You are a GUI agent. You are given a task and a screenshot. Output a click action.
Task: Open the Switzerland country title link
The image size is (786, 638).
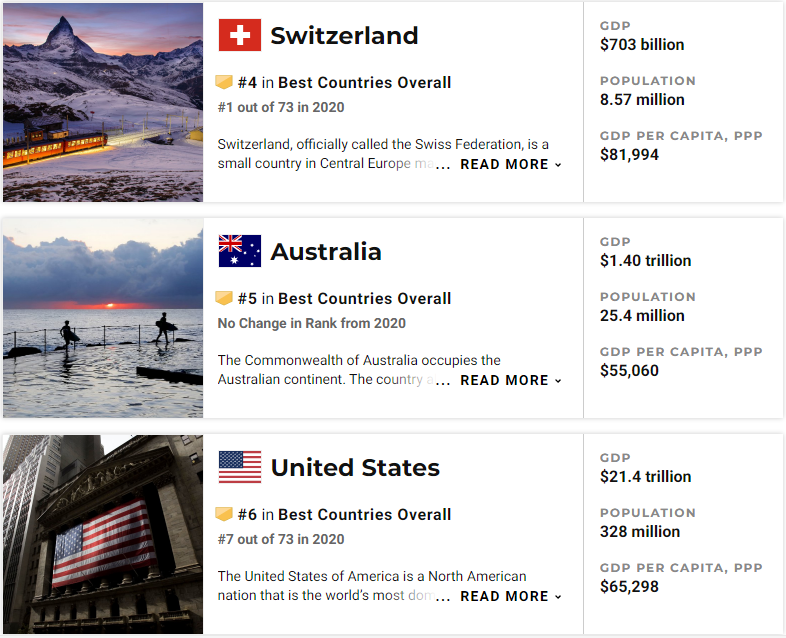click(x=344, y=36)
